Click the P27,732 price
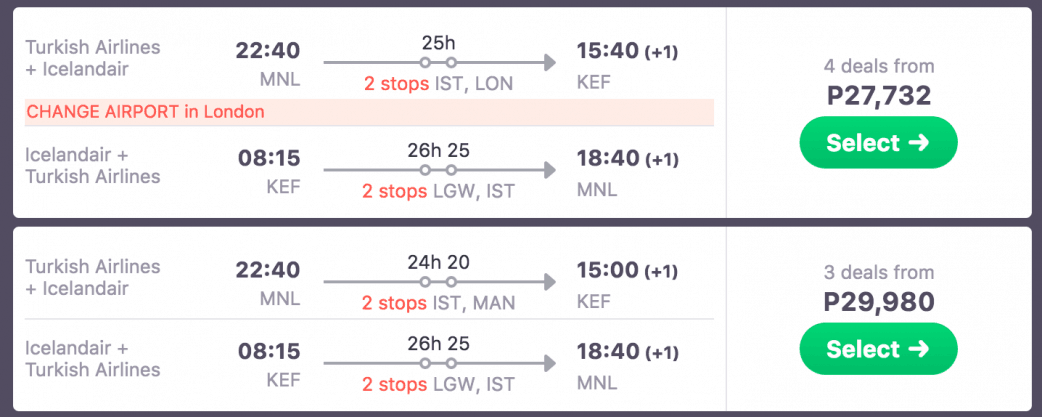The image size is (1042, 417). coord(879,96)
